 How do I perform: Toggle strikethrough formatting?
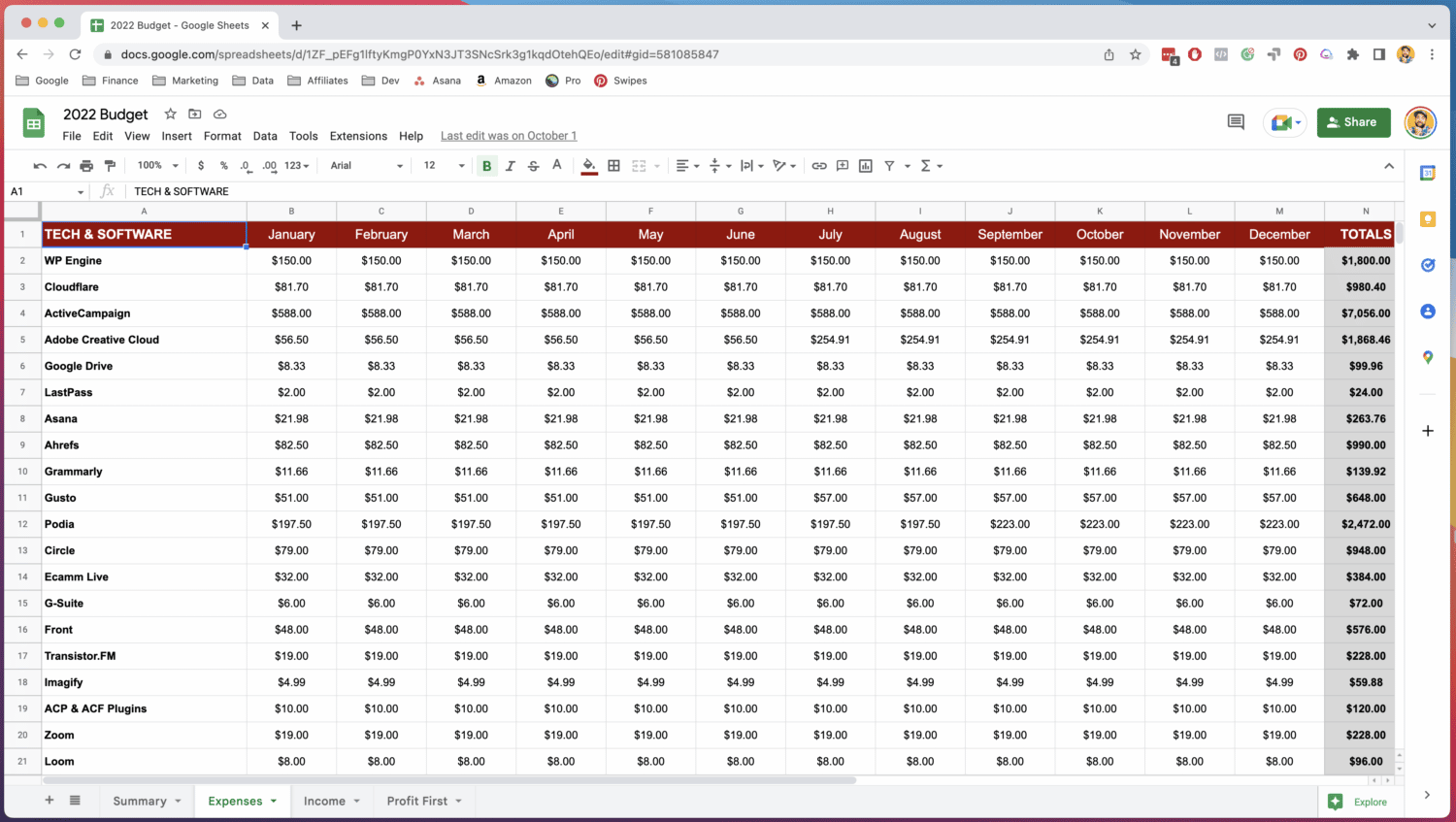533,166
